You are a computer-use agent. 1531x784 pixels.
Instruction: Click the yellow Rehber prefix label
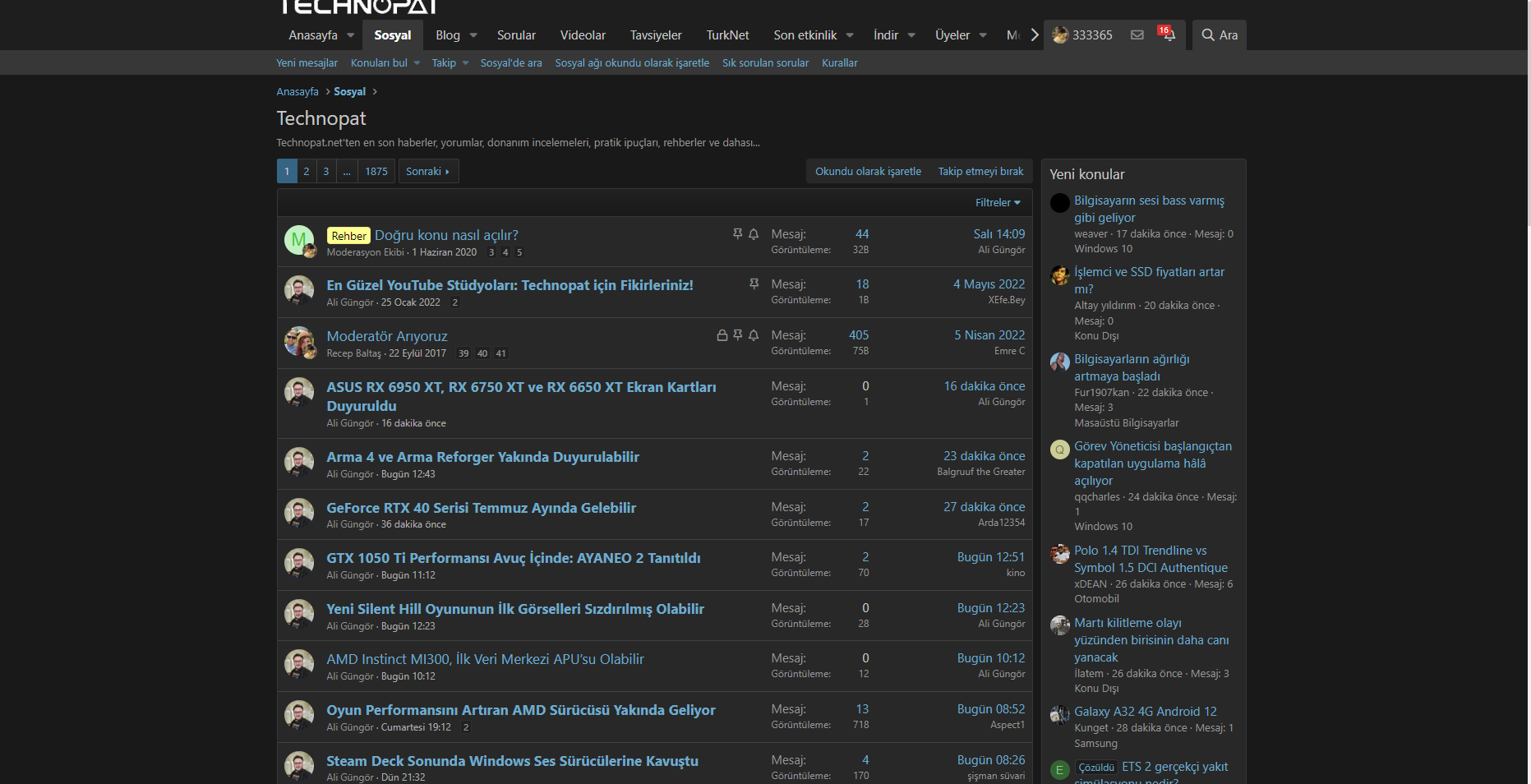348,236
